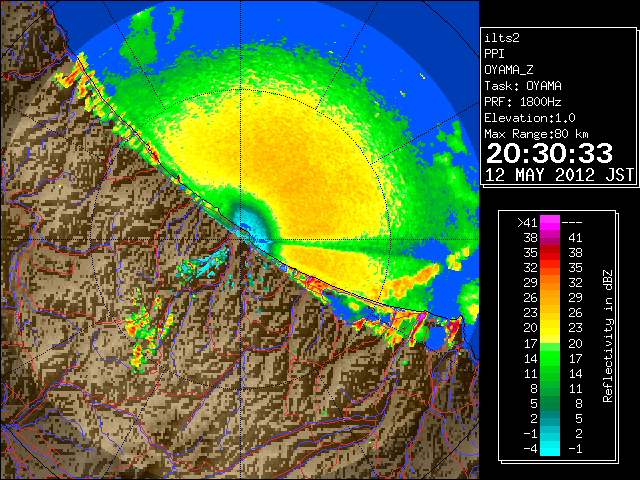Viewport: 640px width, 480px height.
Task: Click the 'PRF: 1800Hz' line
Action: [x=523, y=102]
